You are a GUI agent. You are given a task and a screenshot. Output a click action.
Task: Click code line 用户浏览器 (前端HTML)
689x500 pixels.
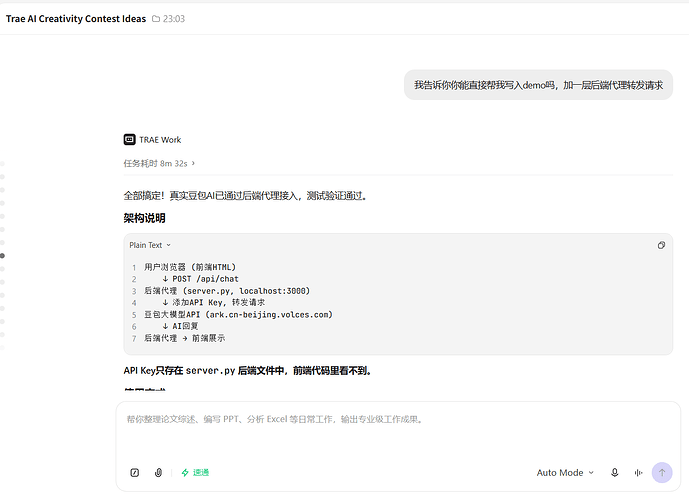(x=190, y=267)
